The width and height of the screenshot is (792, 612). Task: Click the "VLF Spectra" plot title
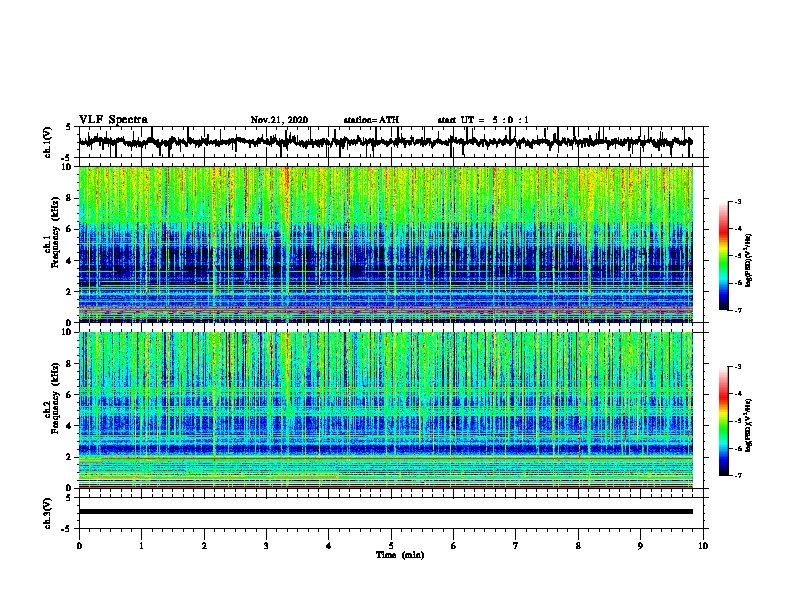113,120
